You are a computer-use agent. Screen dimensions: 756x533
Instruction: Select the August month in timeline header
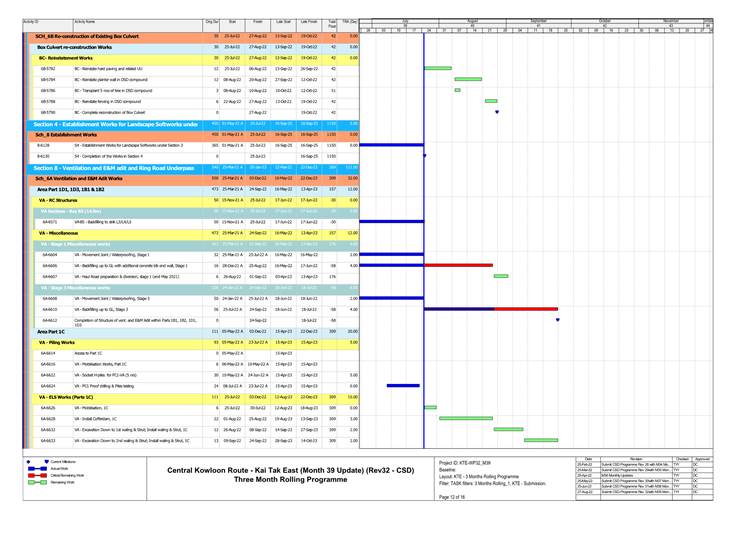pos(473,19)
